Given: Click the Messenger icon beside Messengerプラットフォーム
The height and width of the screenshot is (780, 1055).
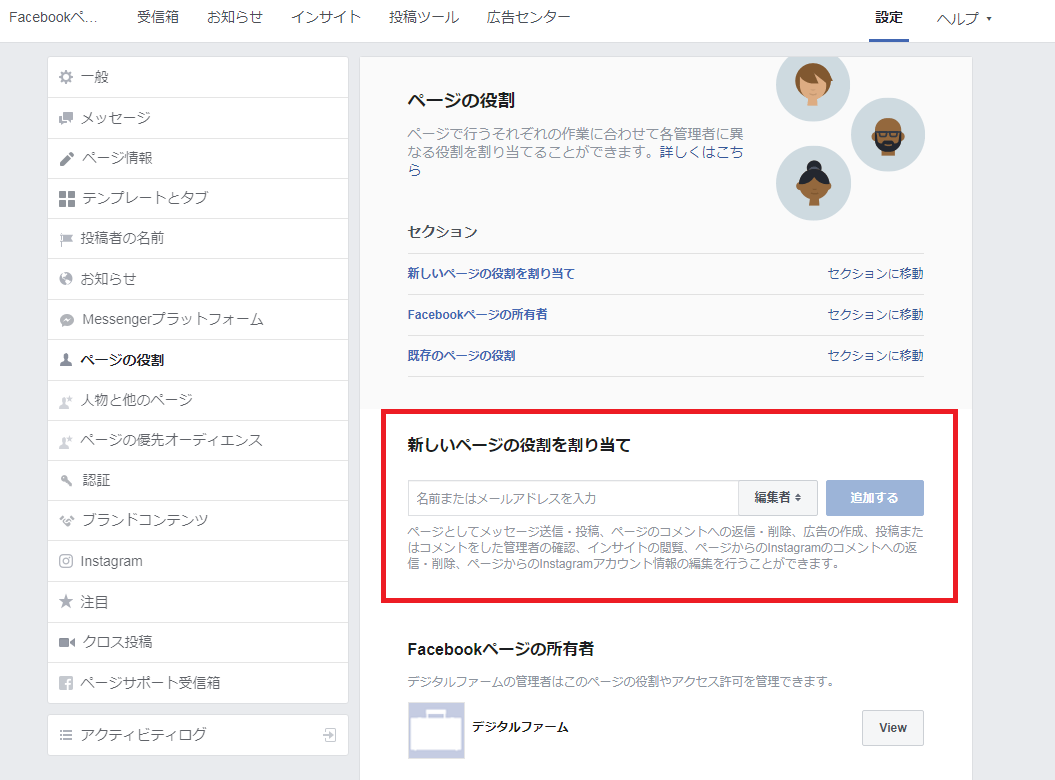Looking at the screenshot, I should (67, 320).
